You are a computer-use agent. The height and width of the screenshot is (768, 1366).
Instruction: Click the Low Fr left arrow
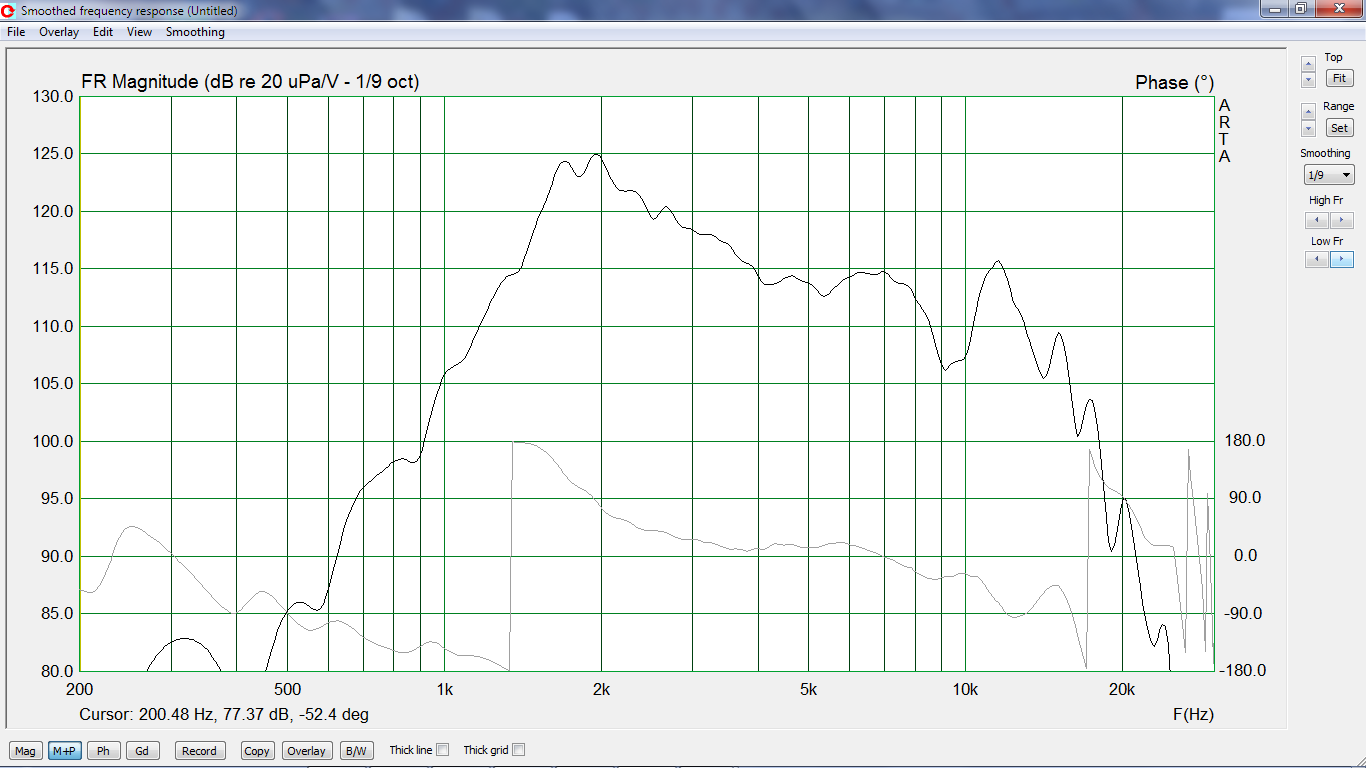coord(1317,259)
